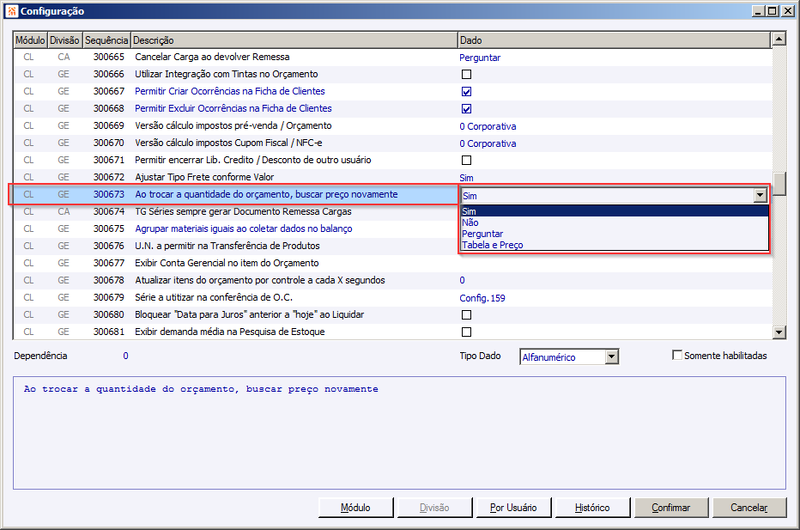Uncheck Permitir Criar Ocorrências na Ficha de Clientes

pyautogui.click(x=466, y=92)
